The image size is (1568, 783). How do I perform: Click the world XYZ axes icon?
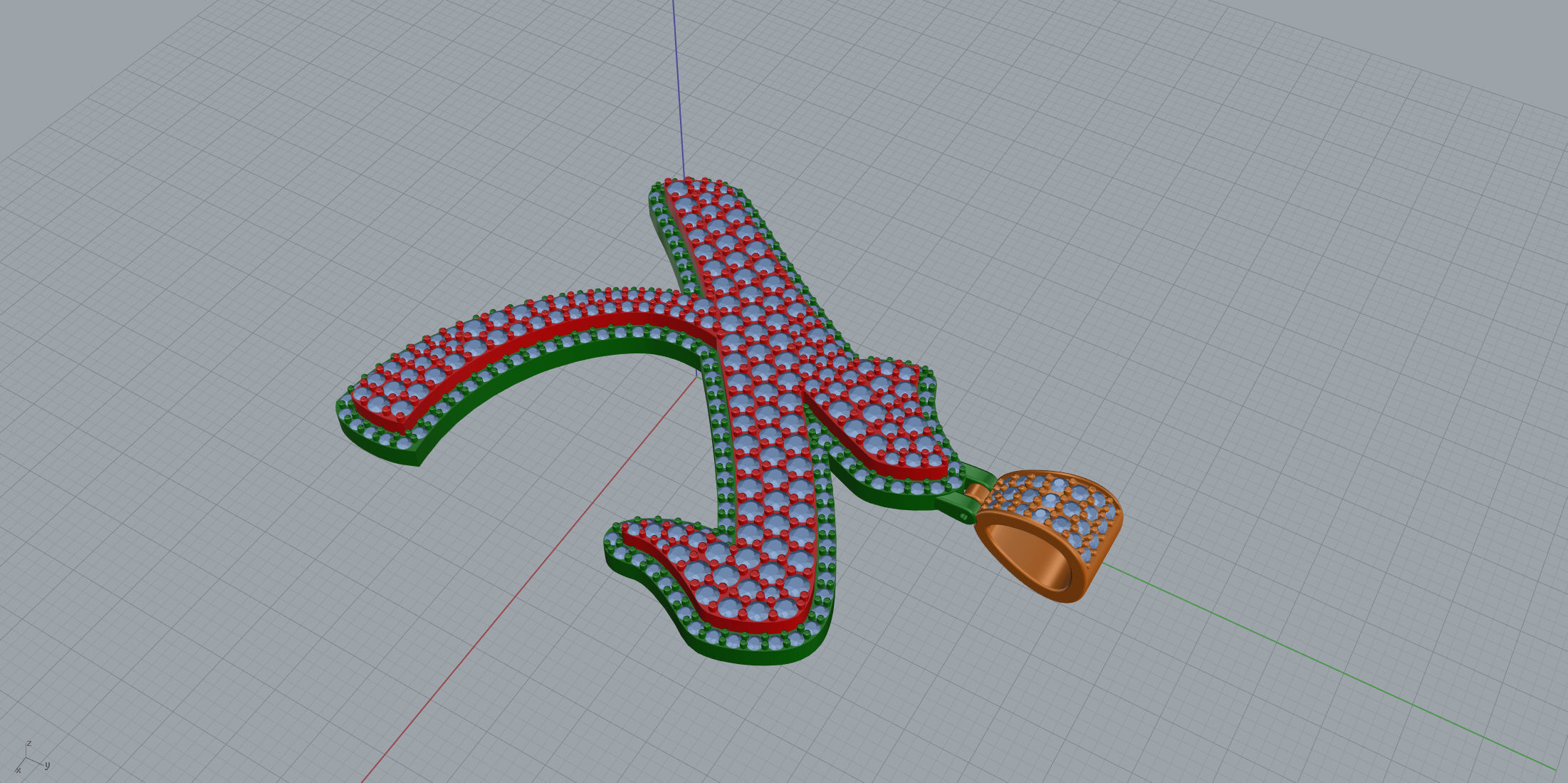click(x=31, y=758)
